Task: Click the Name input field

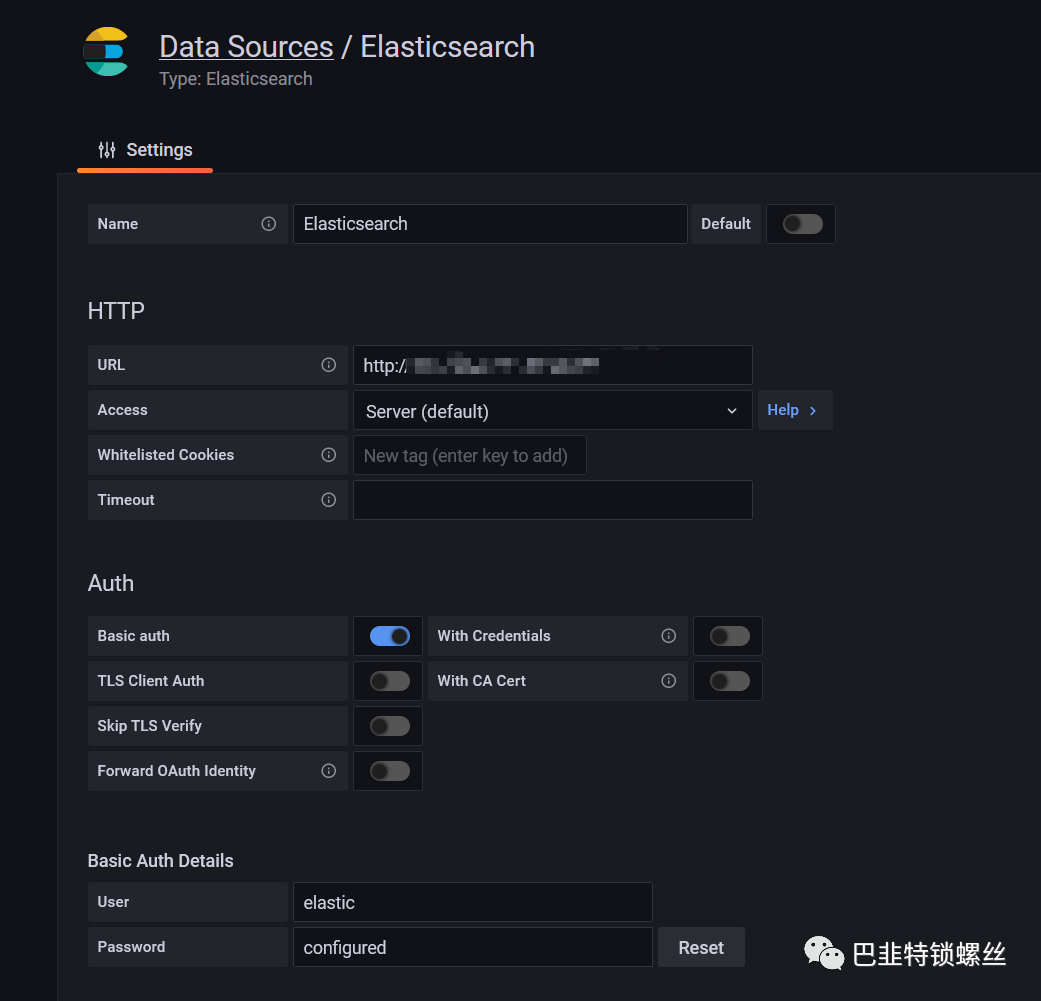Action: (490, 224)
